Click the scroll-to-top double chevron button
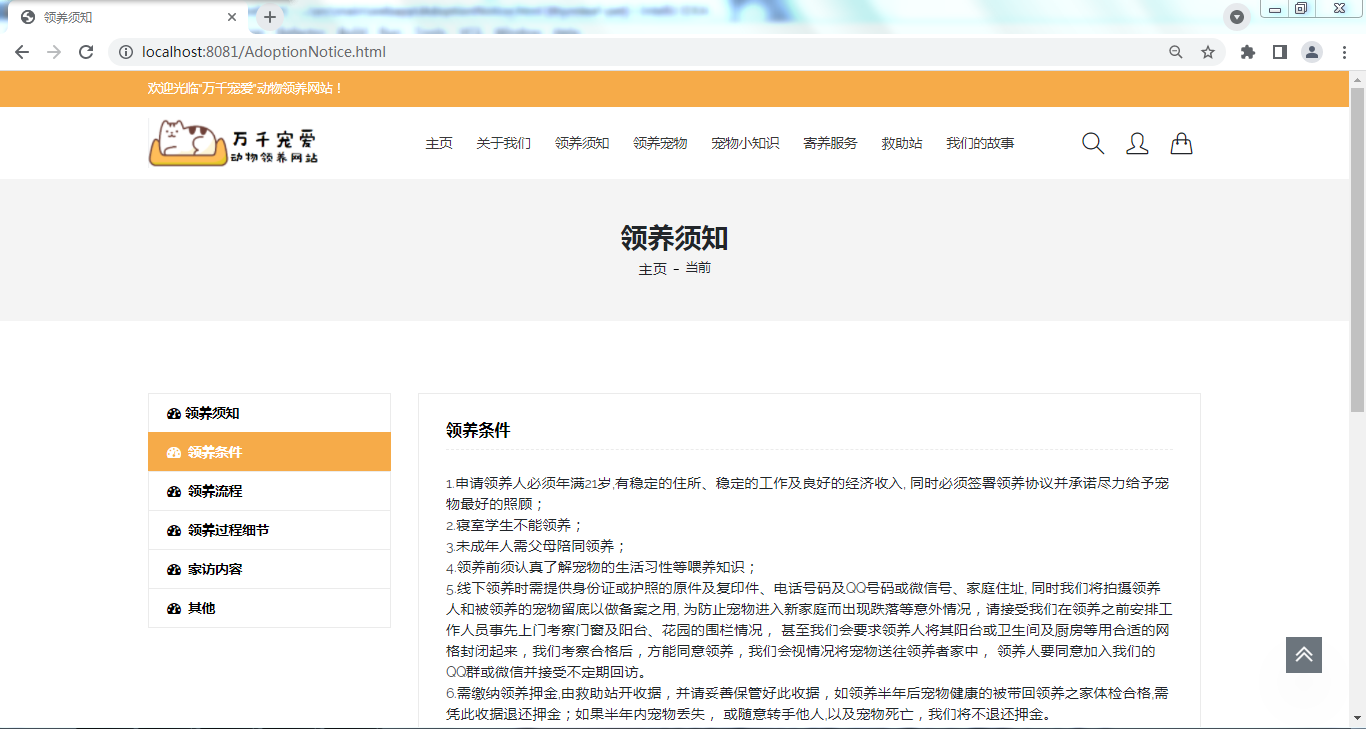 (1304, 655)
